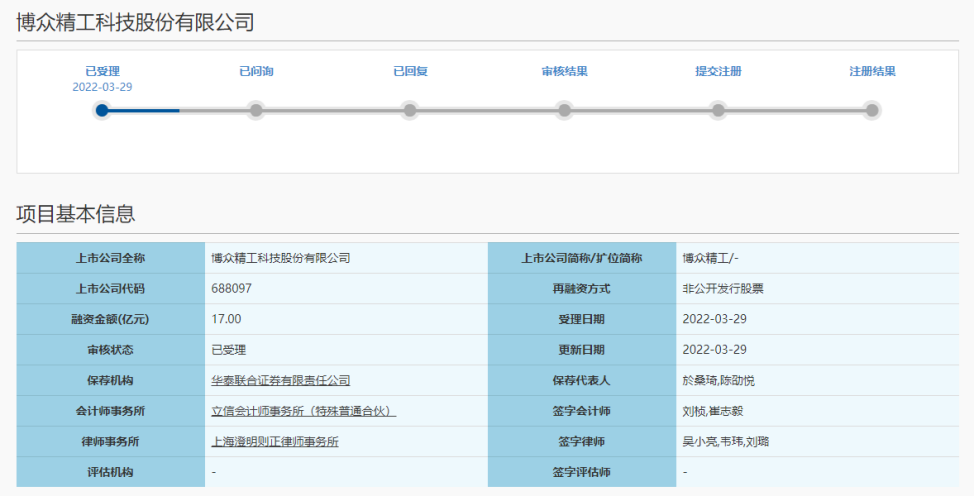This screenshot has width=974, height=496.
Task: Click the 项目基本信息 section heading
Action: (76, 214)
